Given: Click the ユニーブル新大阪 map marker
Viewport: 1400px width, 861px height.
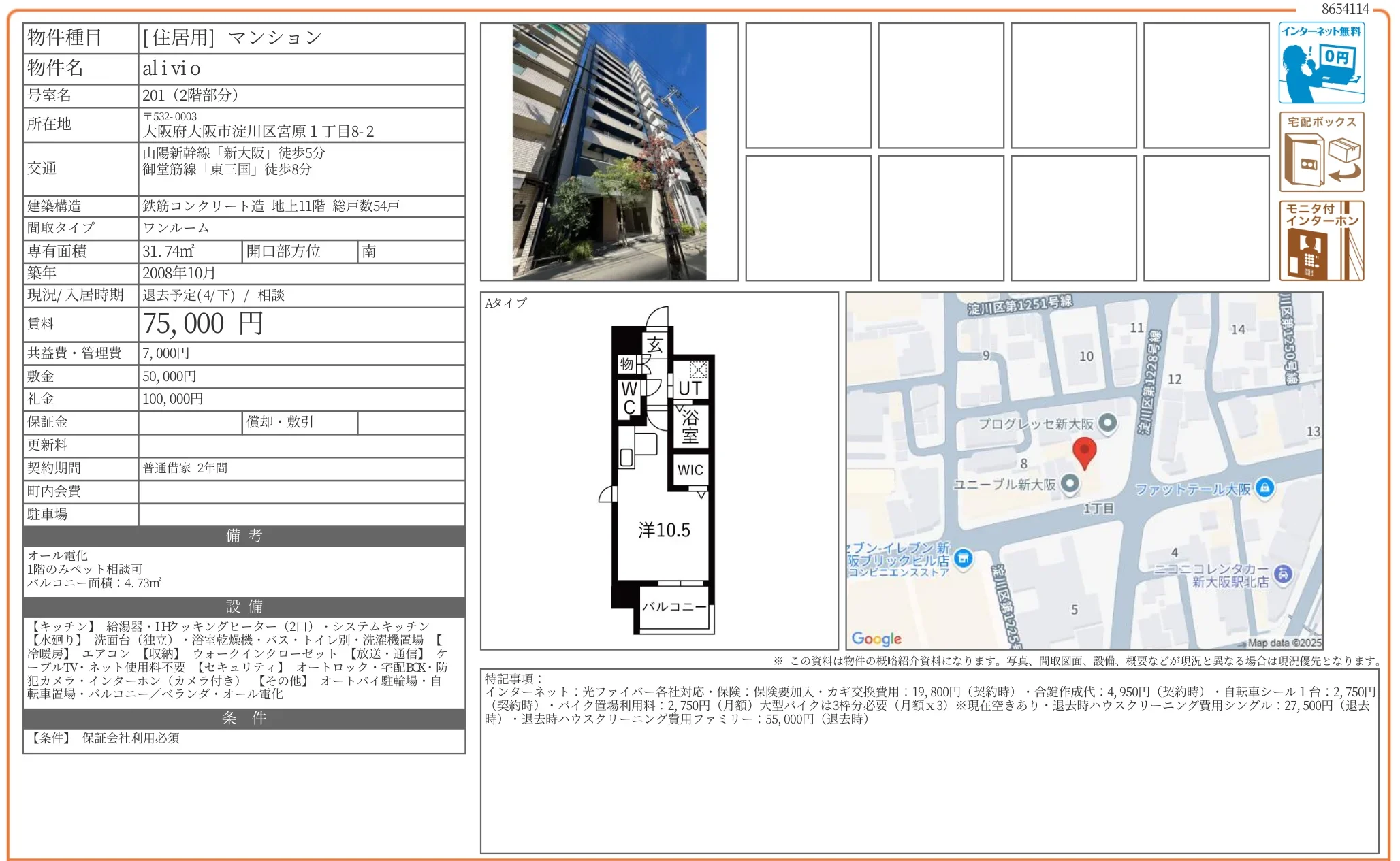Looking at the screenshot, I should (x=1070, y=483).
